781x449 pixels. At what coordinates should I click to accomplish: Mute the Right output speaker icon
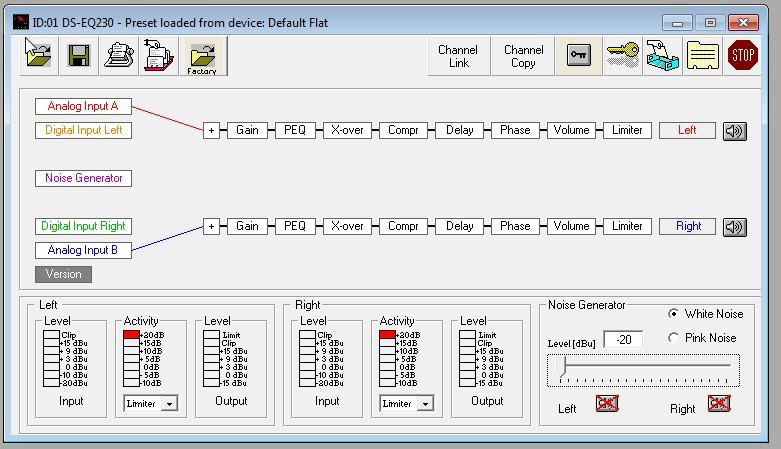click(734, 226)
